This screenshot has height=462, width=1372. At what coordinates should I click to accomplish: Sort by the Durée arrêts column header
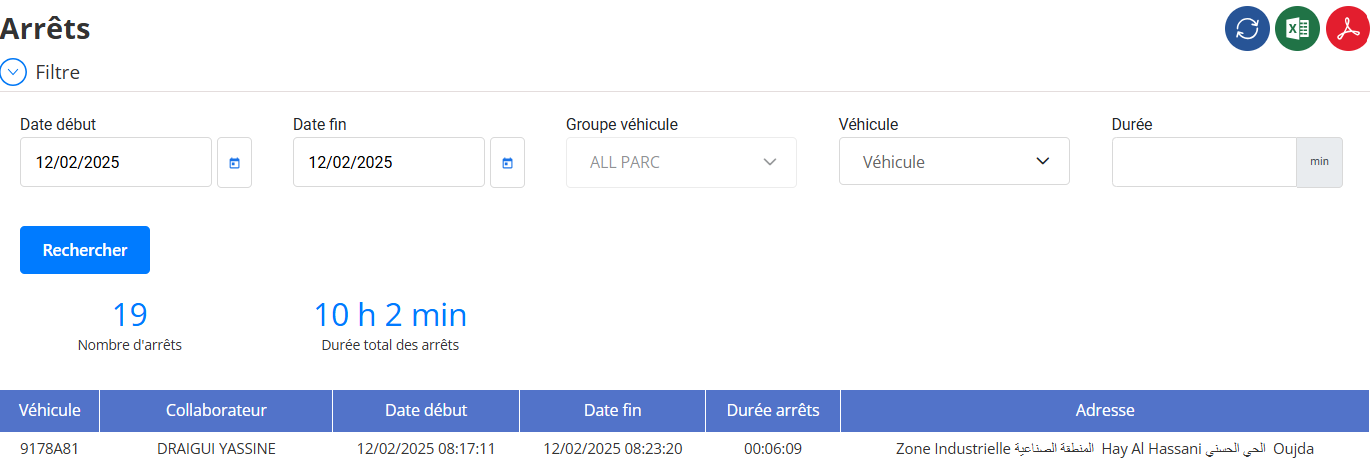[773, 410]
